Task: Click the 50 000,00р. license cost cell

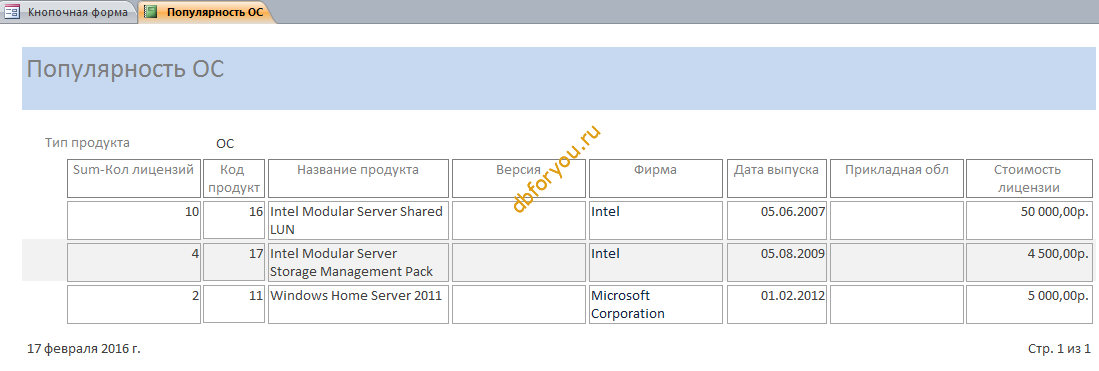Action: (1028, 220)
